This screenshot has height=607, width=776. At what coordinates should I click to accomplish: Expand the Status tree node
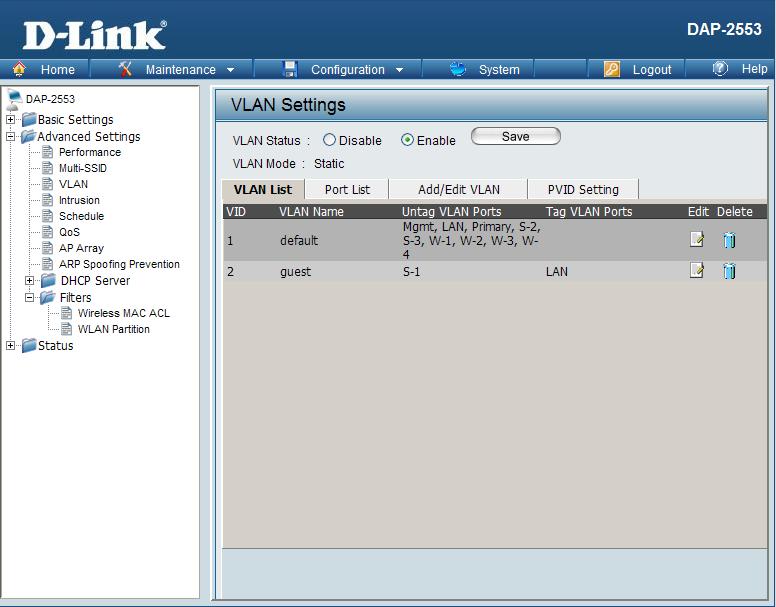click(10, 345)
